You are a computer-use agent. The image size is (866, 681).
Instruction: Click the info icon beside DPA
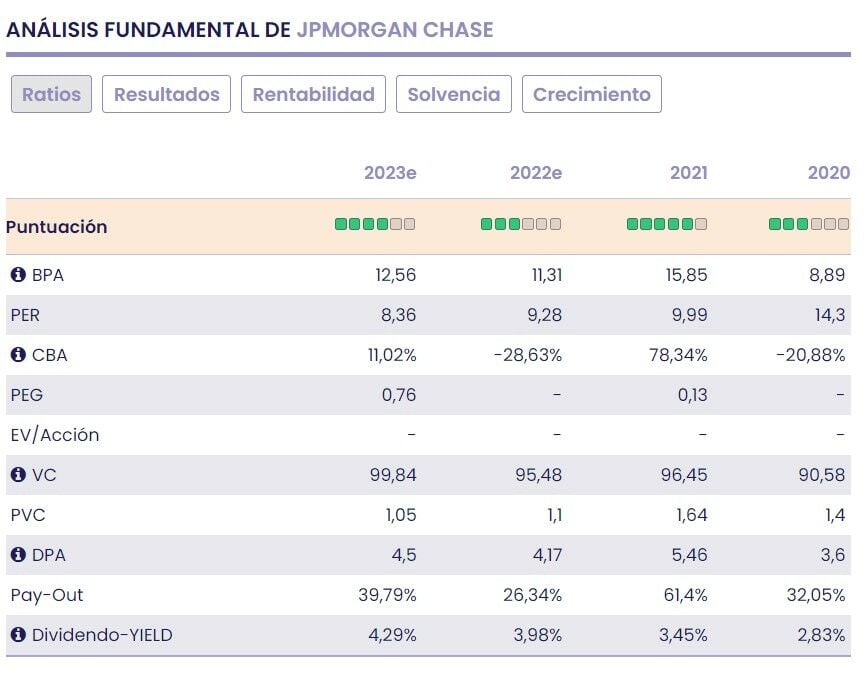(18, 555)
